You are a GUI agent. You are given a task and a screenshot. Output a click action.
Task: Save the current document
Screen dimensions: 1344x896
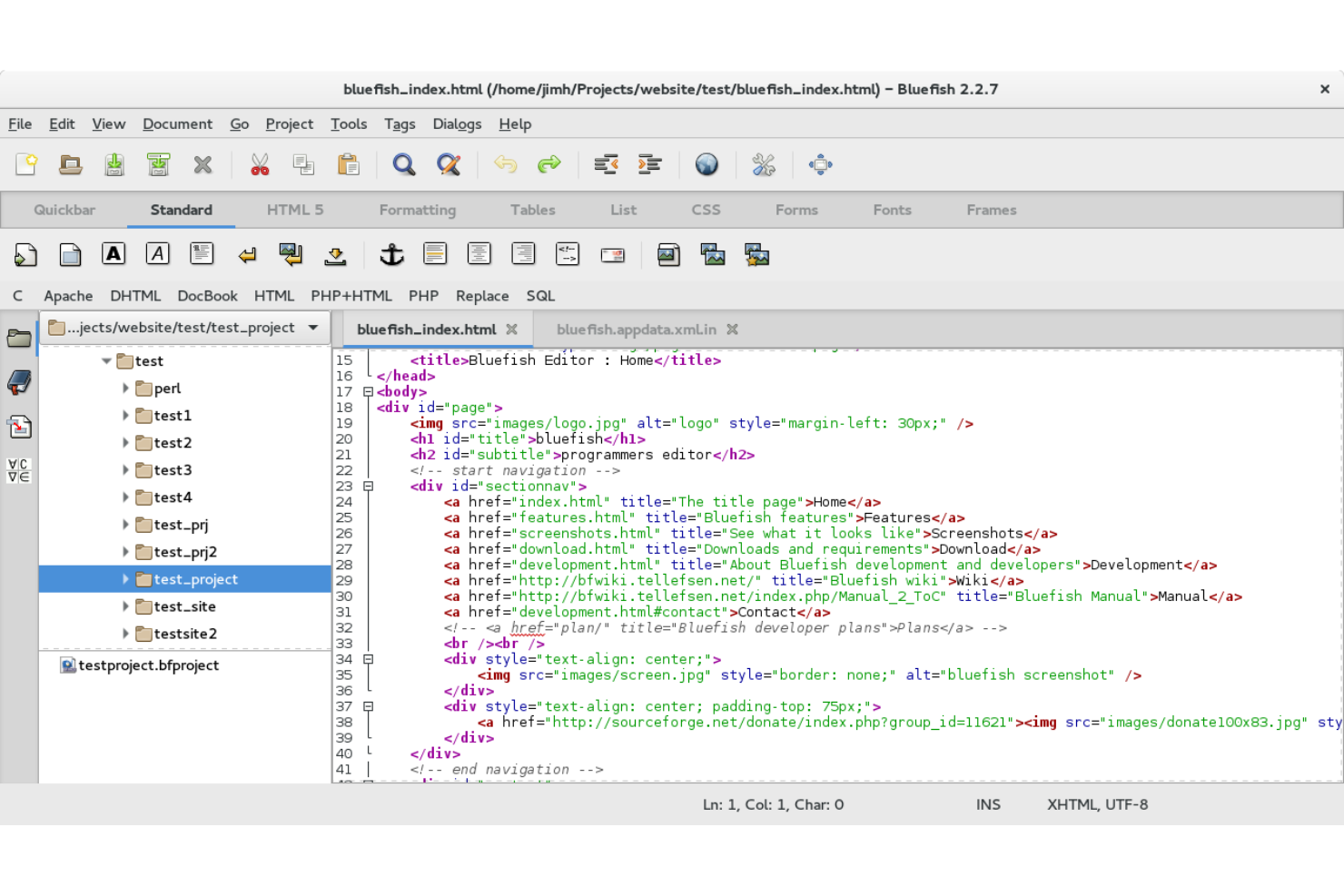pos(114,164)
